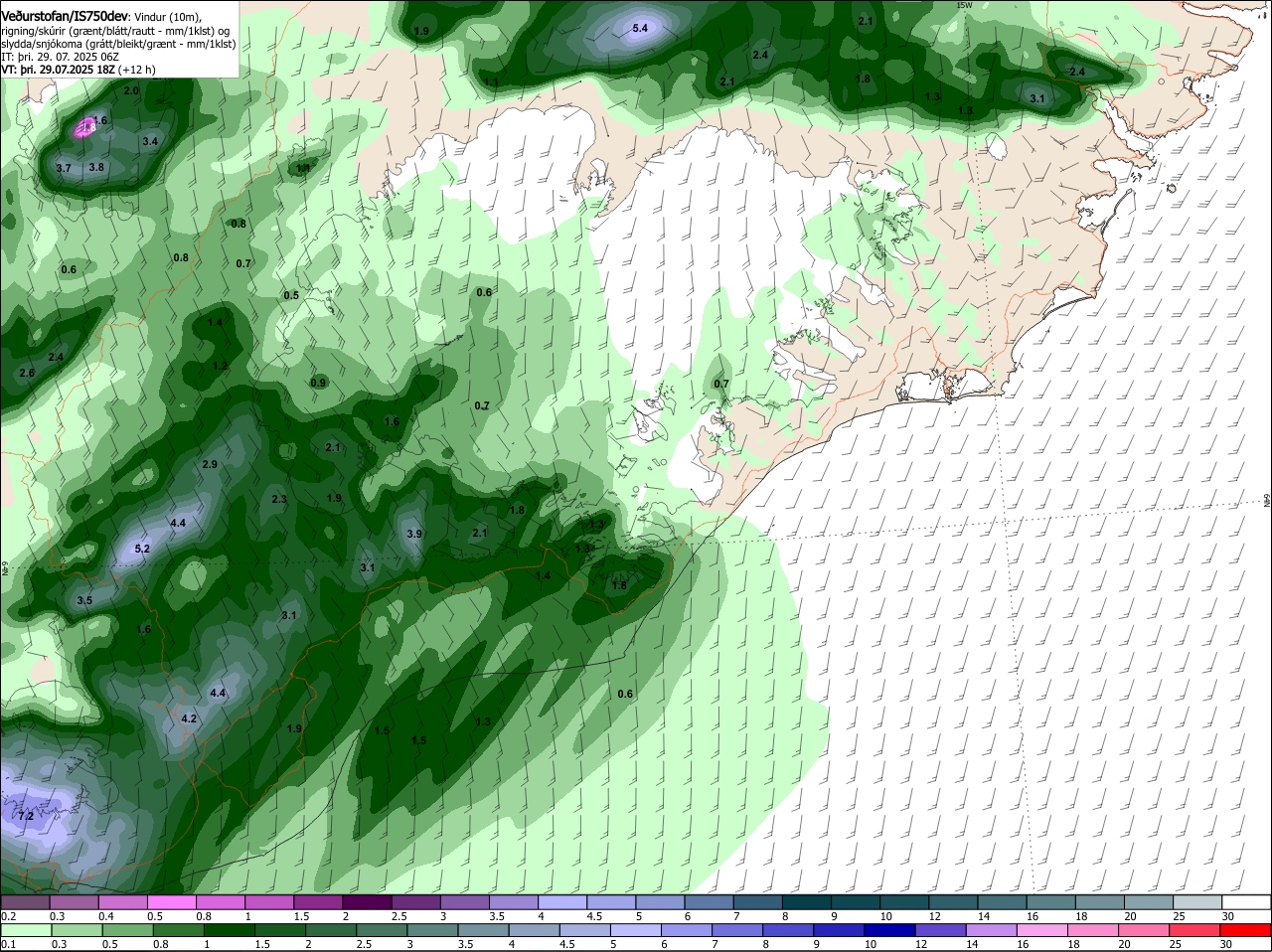Click the white 30 swatch in the upper legend row
Viewport: 1272px width, 952px height.
coord(1246,902)
